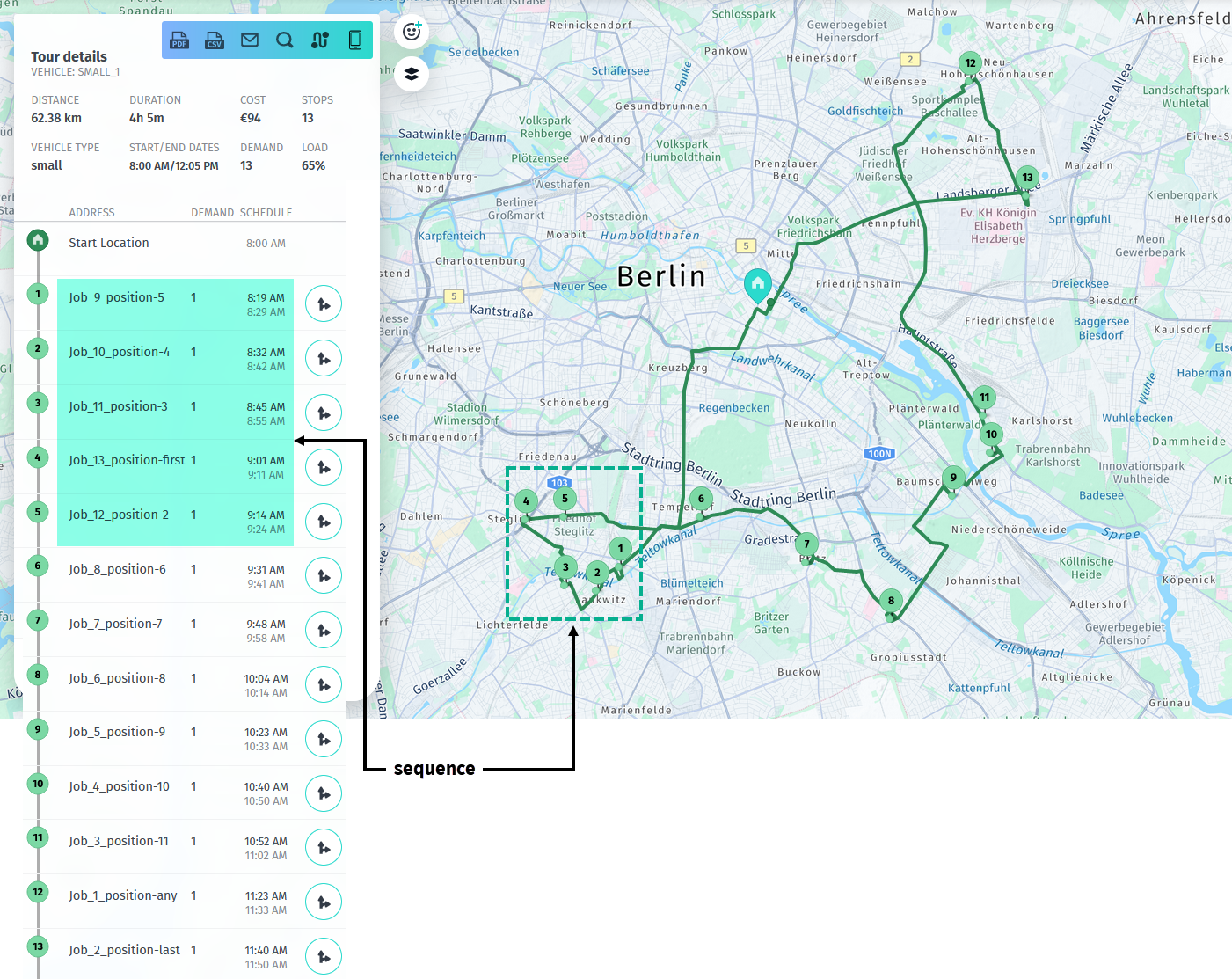Click the directions icon for Job_11_position-3
Screen dimensions: 1232x979
tap(324, 413)
